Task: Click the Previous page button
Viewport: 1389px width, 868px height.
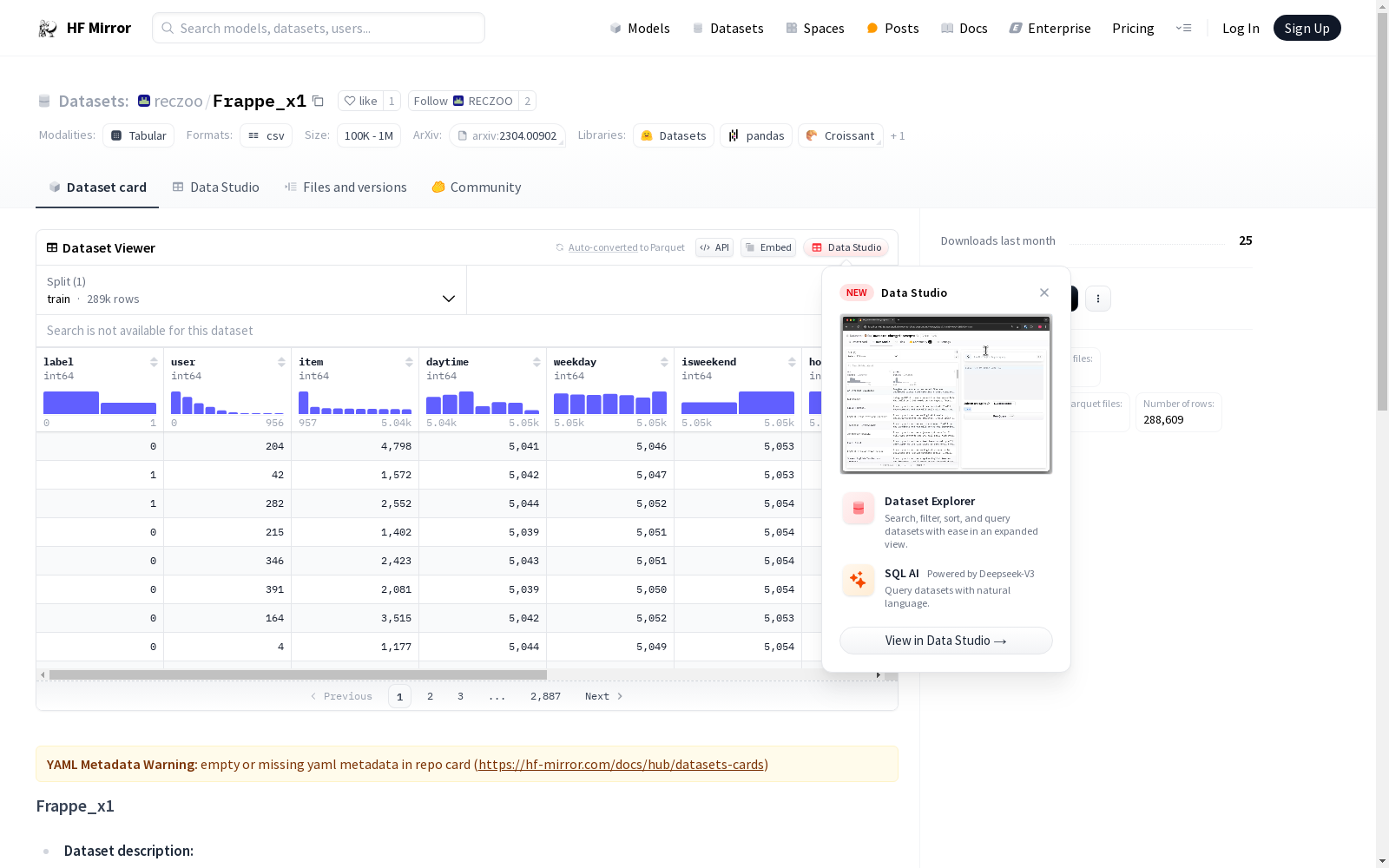Action: tap(341, 696)
